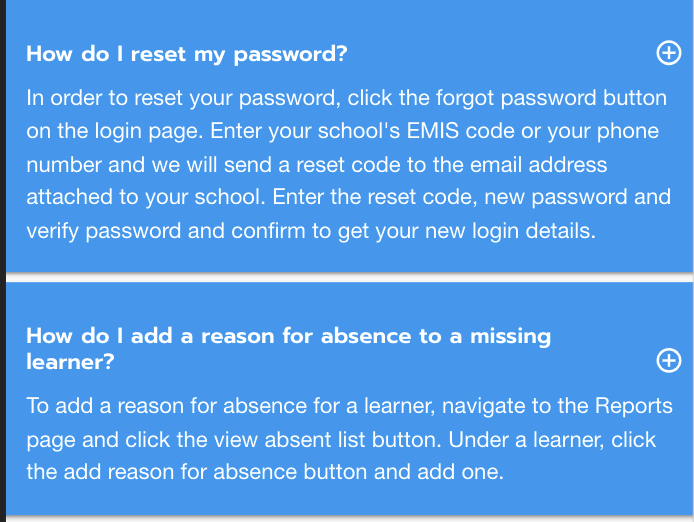Click the absence reason answer paragraph
694x522 pixels.
347,438
